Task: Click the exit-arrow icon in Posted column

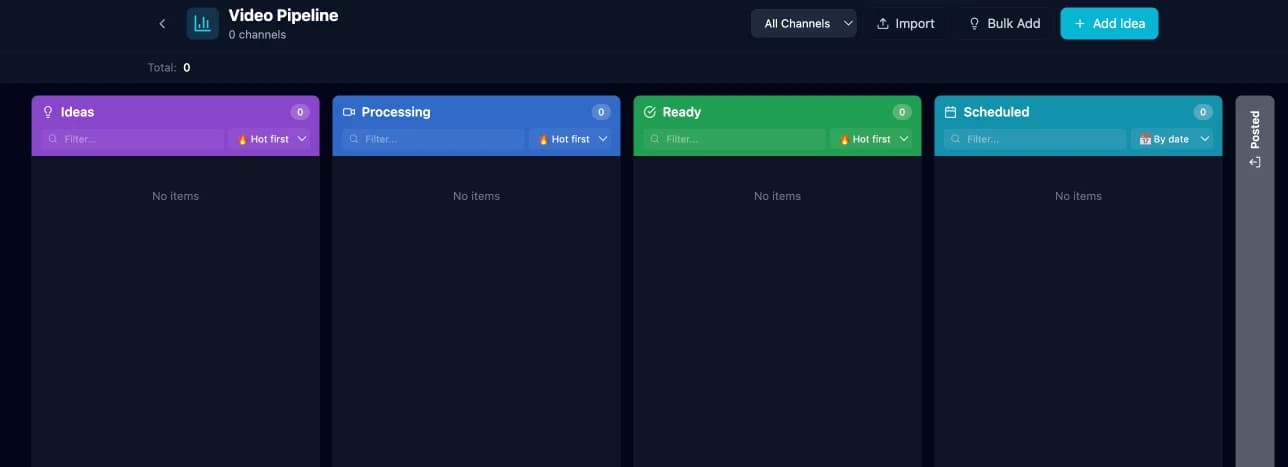Action: pyautogui.click(x=1255, y=162)
